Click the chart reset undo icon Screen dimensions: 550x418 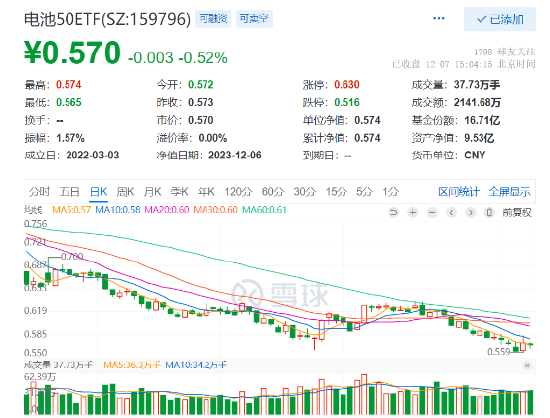394,213
